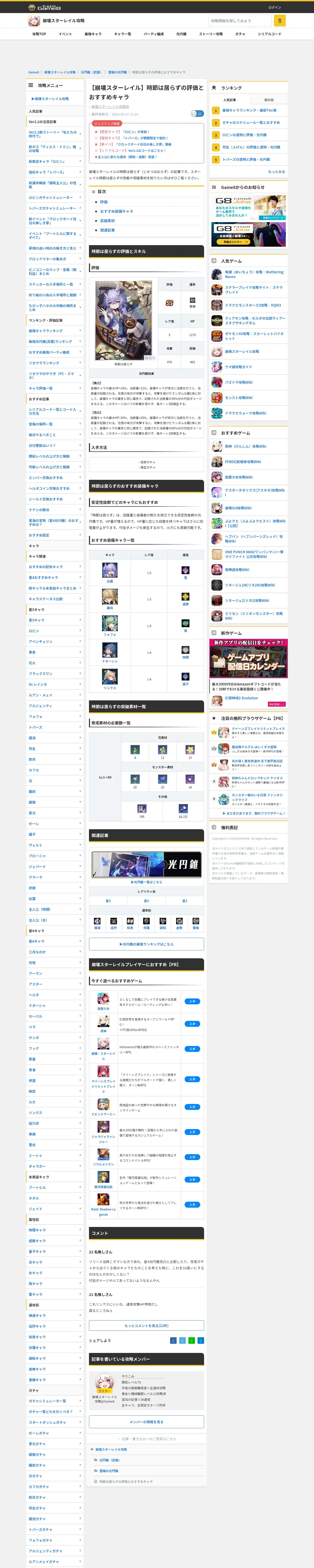Click 入手 button for 原神

click(192, 1024)
